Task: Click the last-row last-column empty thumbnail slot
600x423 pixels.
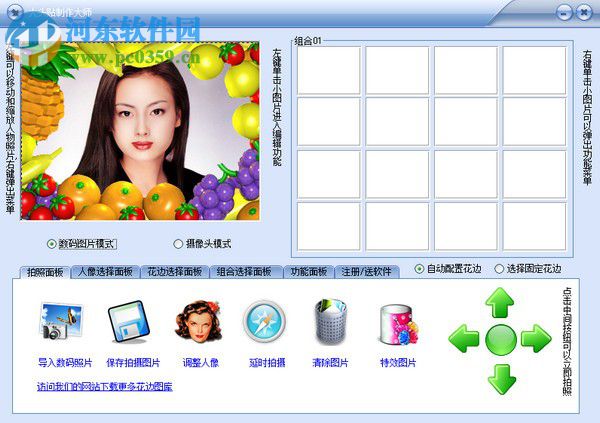Action: [x=534, y=226]
